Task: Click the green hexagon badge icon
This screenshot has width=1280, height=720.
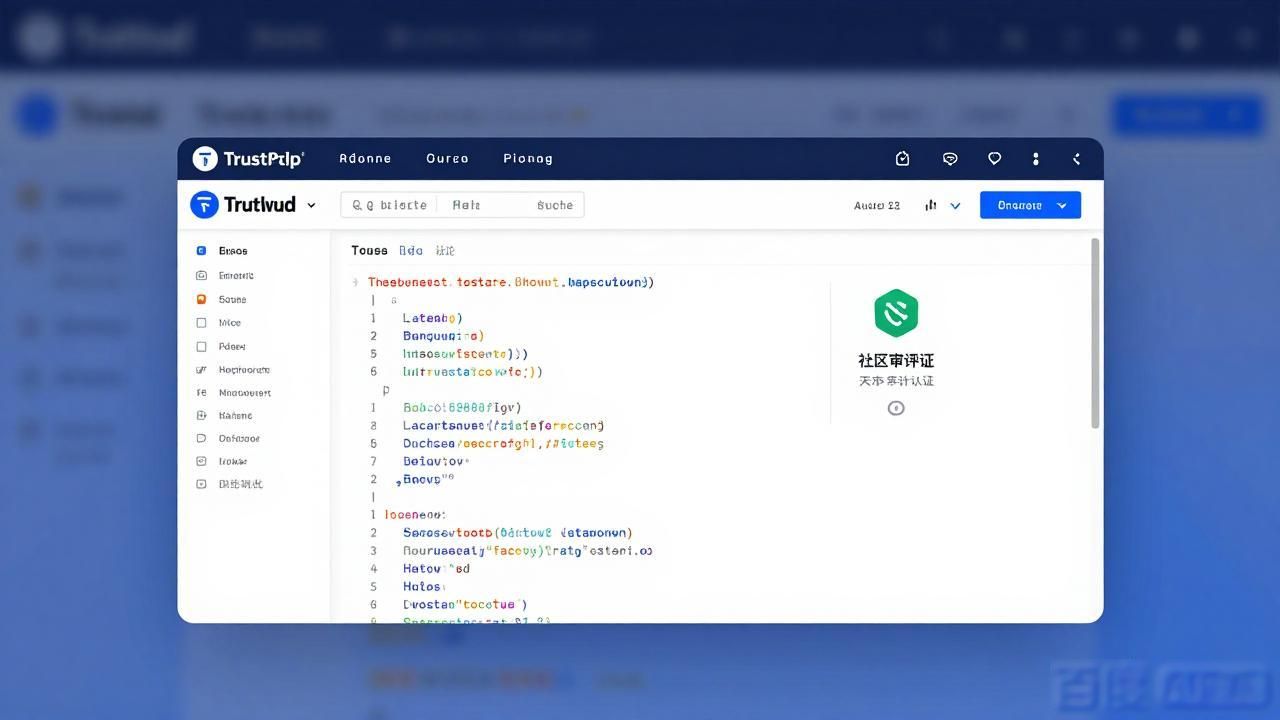Action: click(896, 313)
